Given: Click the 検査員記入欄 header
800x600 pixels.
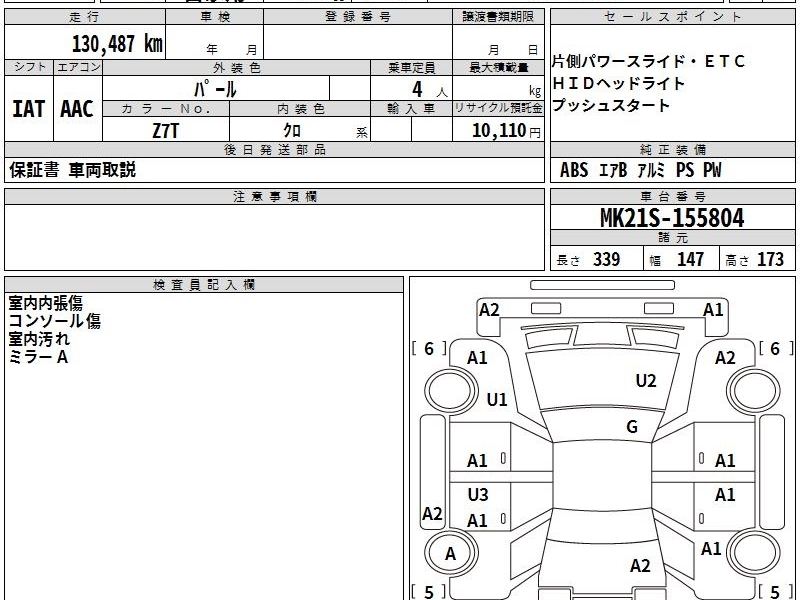Looking at the screenshot, I should 204,285.
